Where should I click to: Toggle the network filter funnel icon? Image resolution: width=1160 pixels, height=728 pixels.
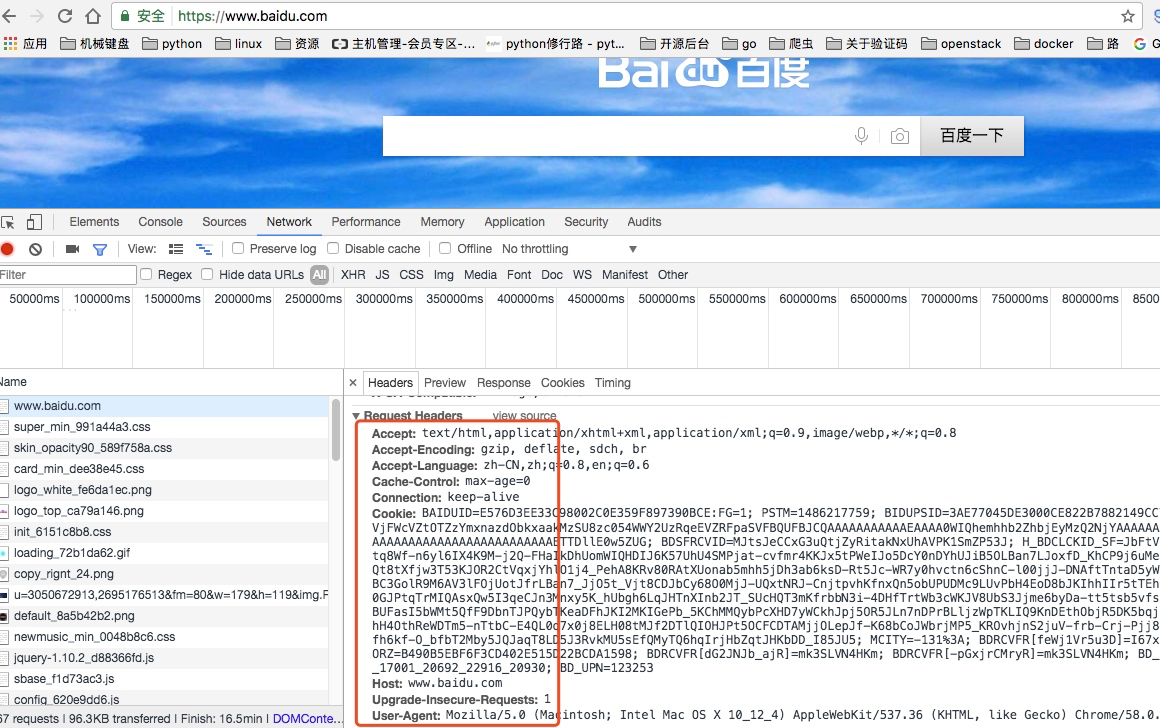[100, 249]
